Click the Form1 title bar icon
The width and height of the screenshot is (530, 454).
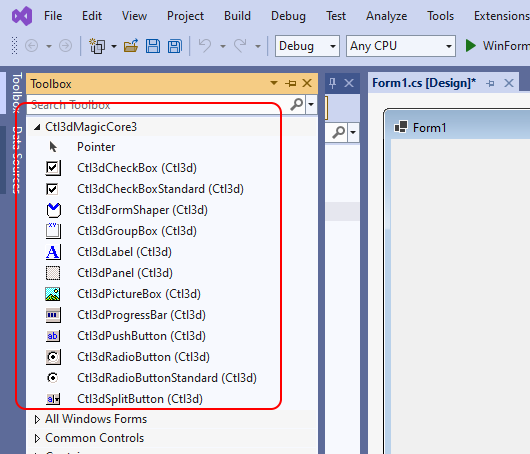click(401, 127)
